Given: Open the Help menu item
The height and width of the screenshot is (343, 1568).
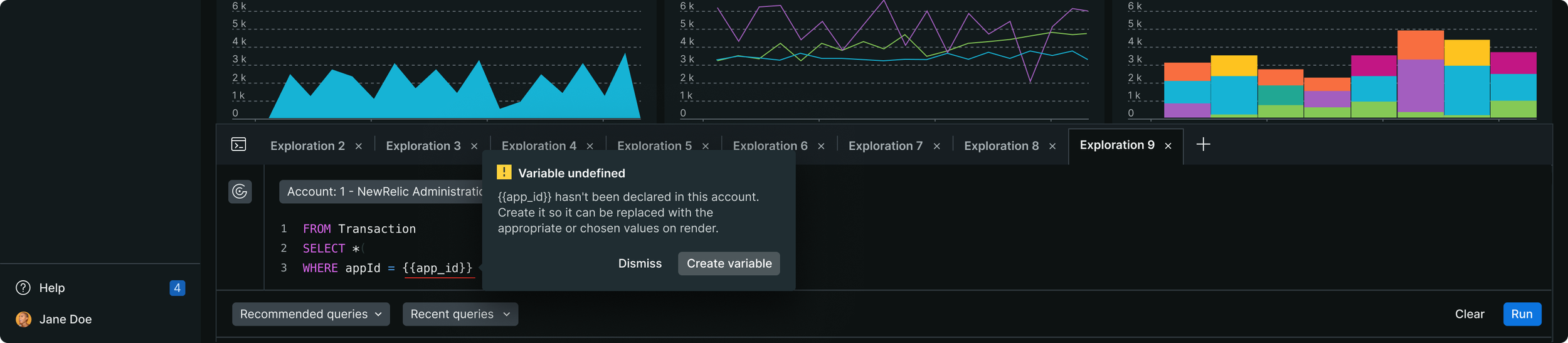Looking at the screenshot, I should [52, 288].
